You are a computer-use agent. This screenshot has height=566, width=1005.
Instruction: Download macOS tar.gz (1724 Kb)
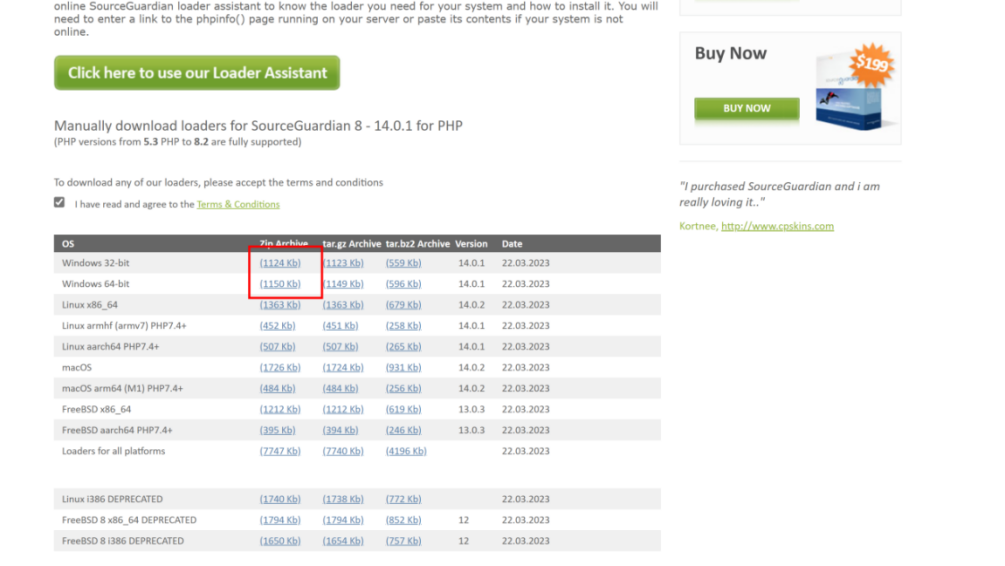[343, 368]
